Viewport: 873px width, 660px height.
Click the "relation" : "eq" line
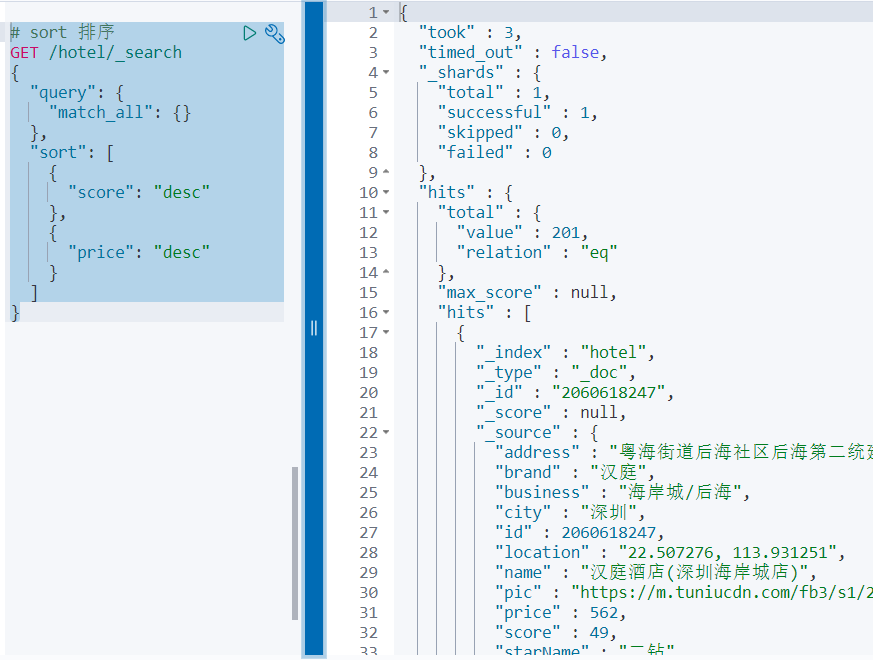537,252
